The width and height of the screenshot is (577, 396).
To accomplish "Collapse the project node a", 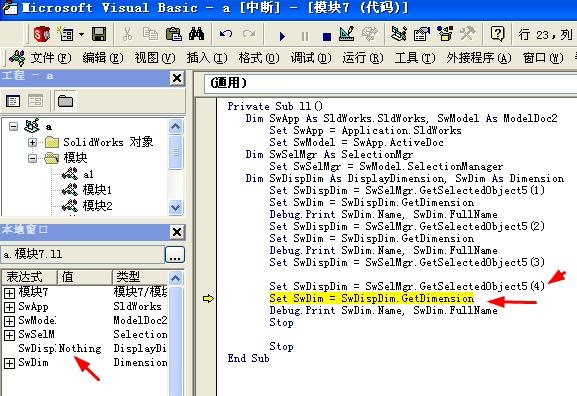I will tap(13, 127).
